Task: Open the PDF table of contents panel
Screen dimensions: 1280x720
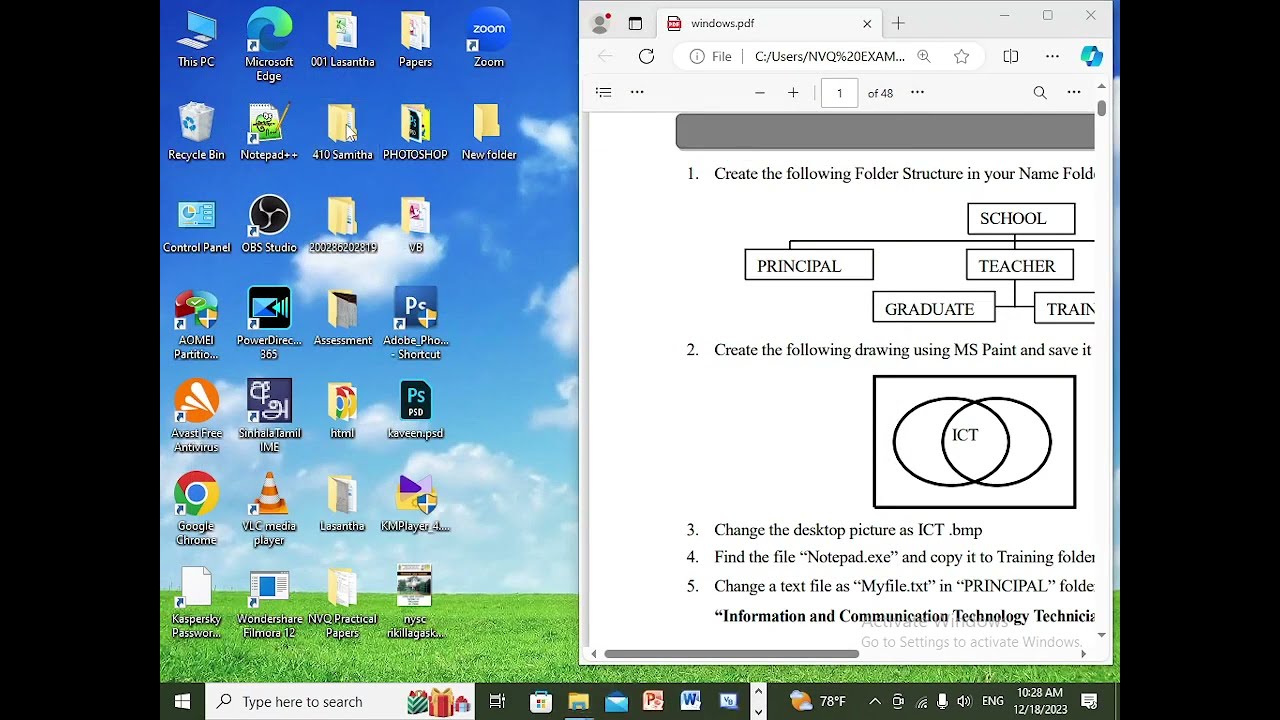Action: pyautogui.click(x=603, y=93)
